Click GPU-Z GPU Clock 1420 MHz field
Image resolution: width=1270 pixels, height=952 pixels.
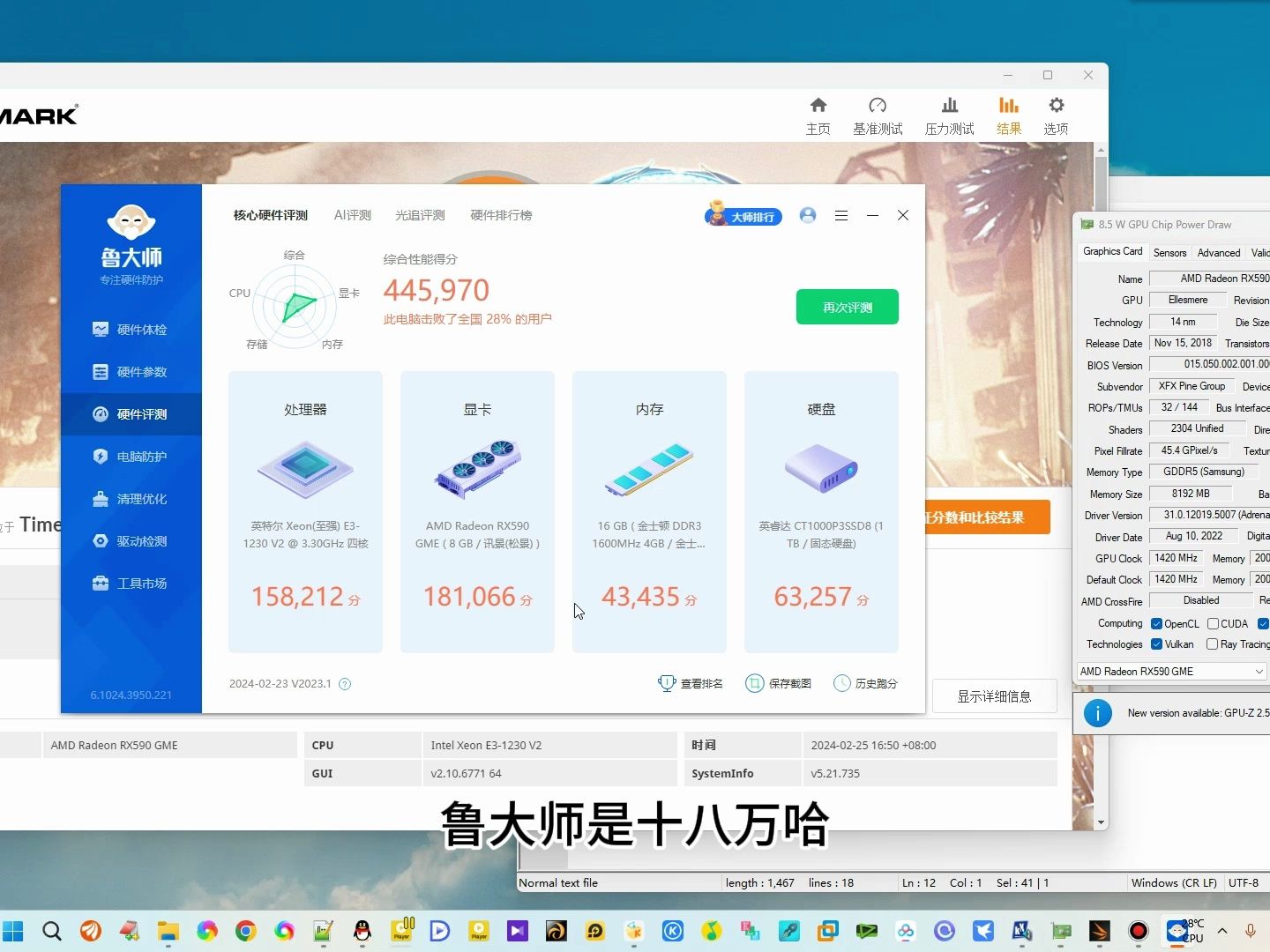pyautogui.click(x=1177, y=558)
